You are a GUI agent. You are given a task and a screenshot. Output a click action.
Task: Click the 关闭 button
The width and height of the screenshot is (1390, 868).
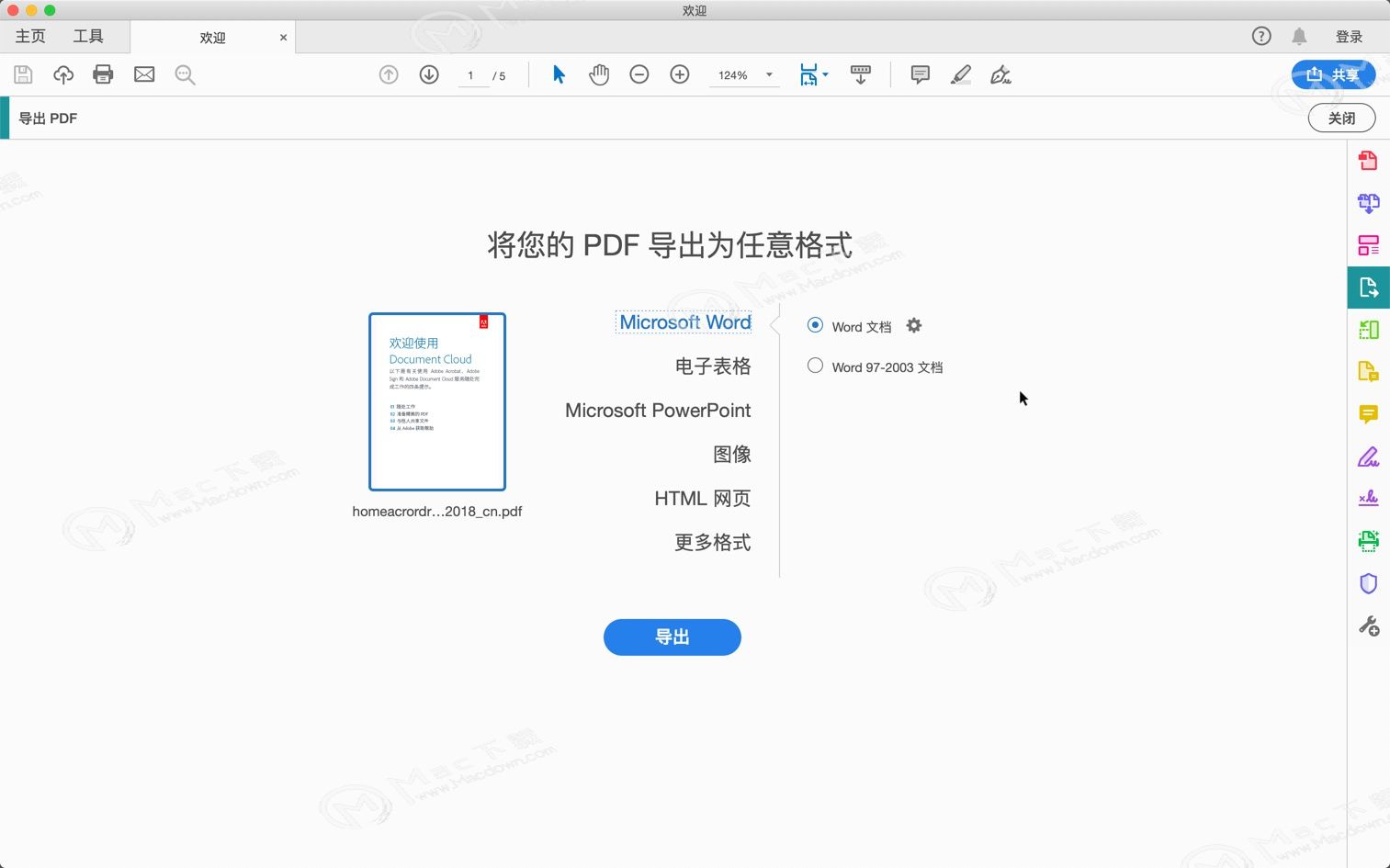[x=1341, y=118]
